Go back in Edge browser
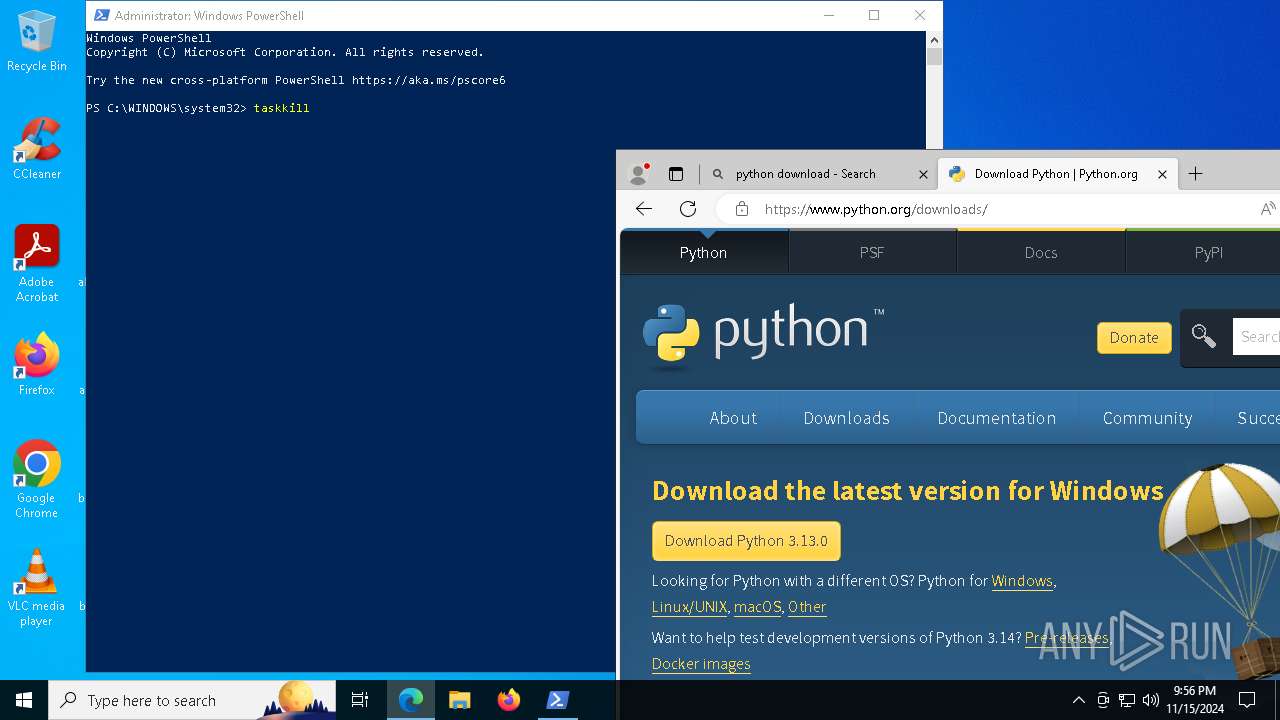 tap(644, 209)
